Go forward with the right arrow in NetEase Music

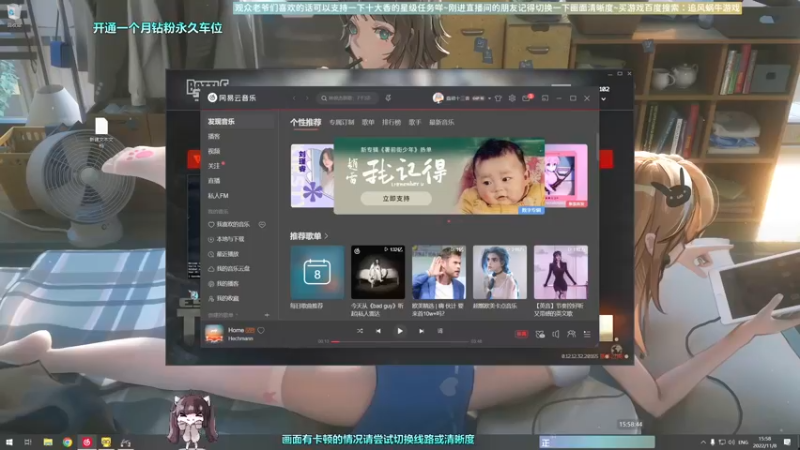pyautogui.click(x=307, y=98)
